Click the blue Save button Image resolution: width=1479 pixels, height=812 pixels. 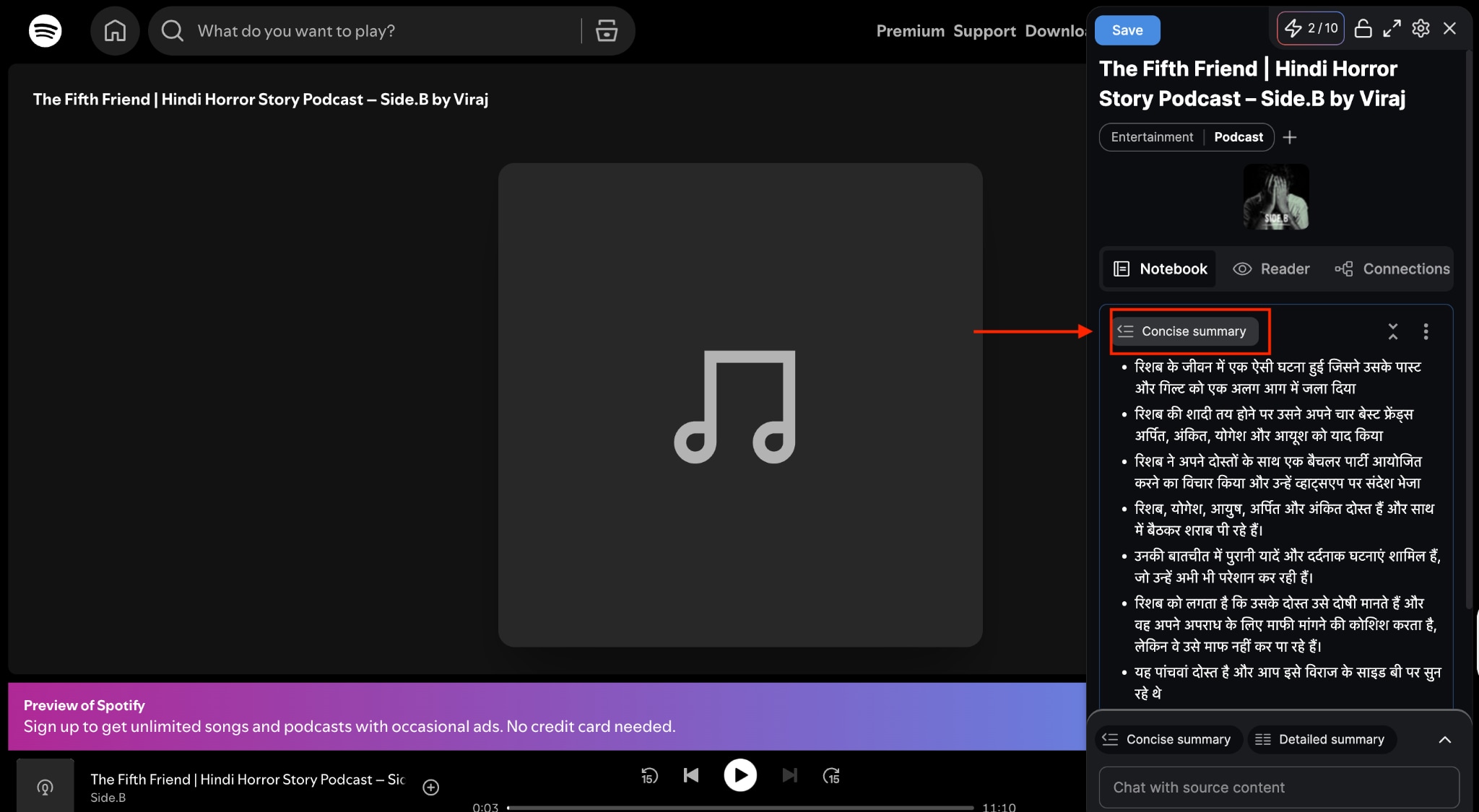(1127, 30)
